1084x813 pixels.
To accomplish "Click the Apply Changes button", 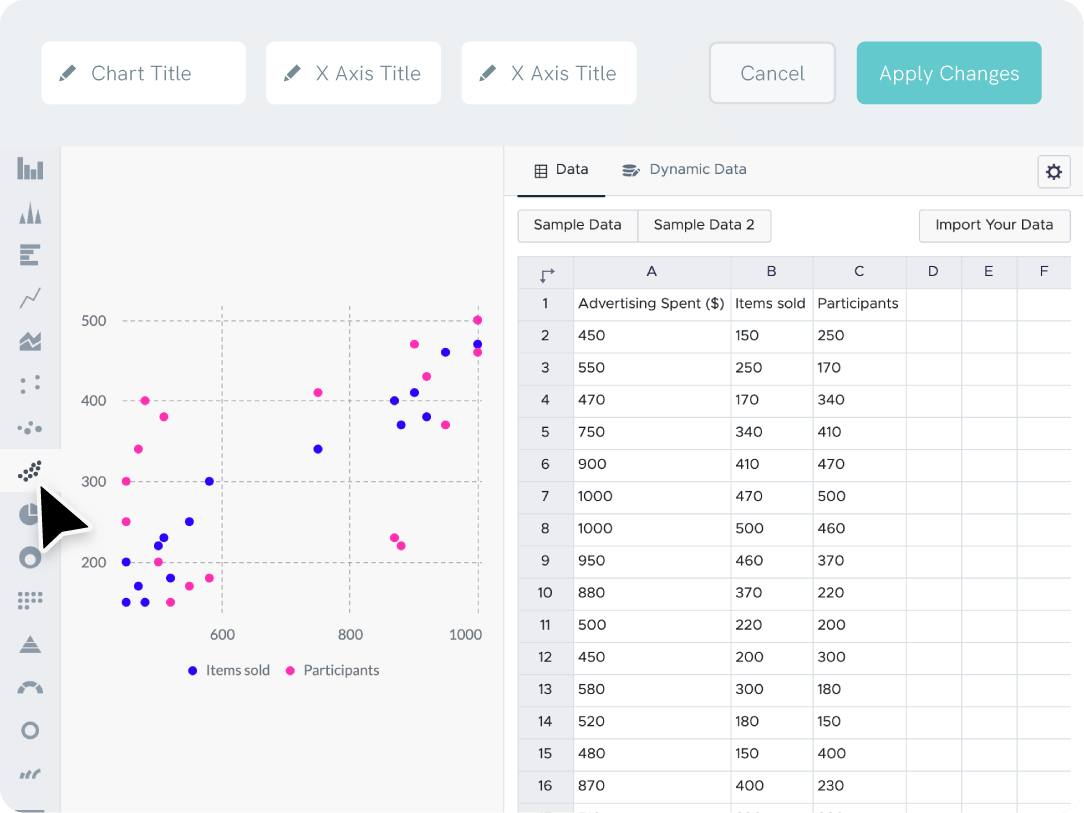I will [948, 73].
